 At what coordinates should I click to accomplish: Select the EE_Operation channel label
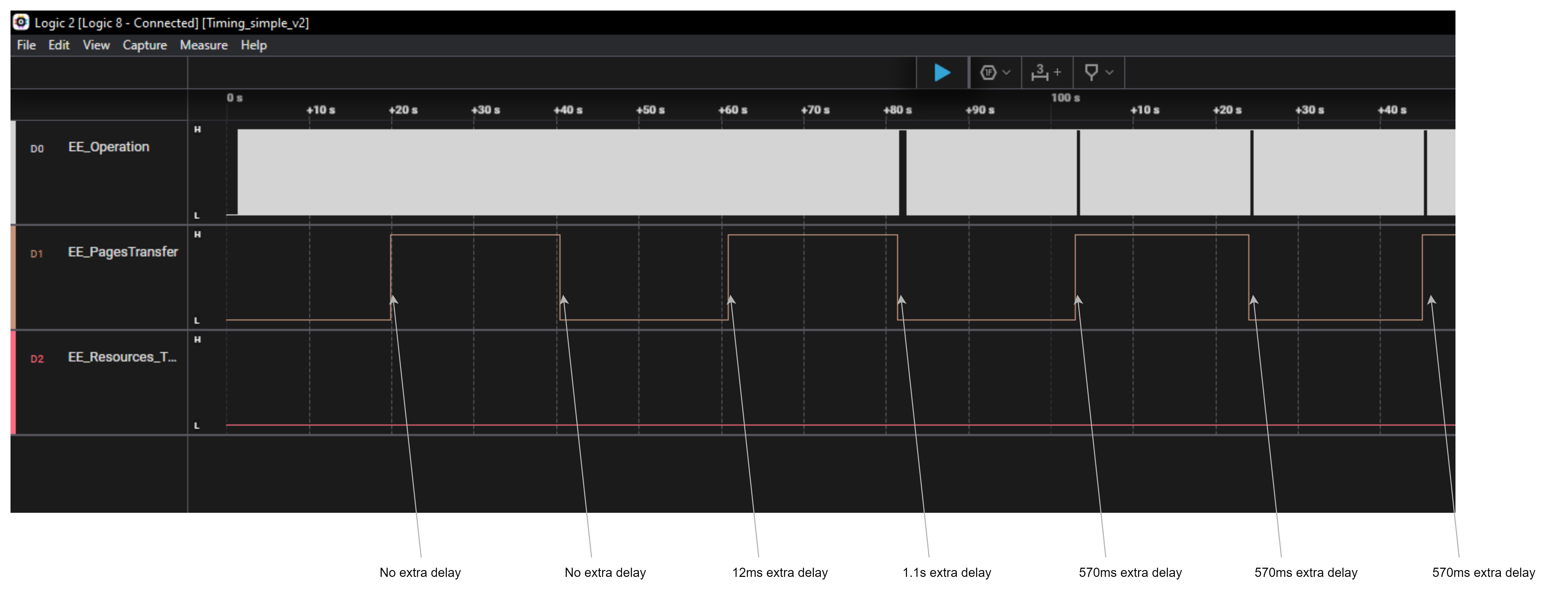coord(108,147)
